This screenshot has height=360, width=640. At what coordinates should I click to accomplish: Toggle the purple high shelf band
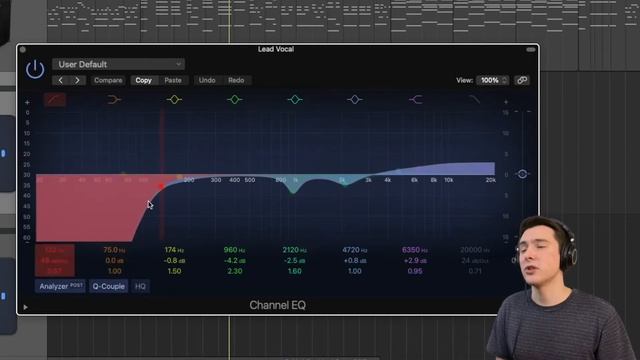pos(416,99)
